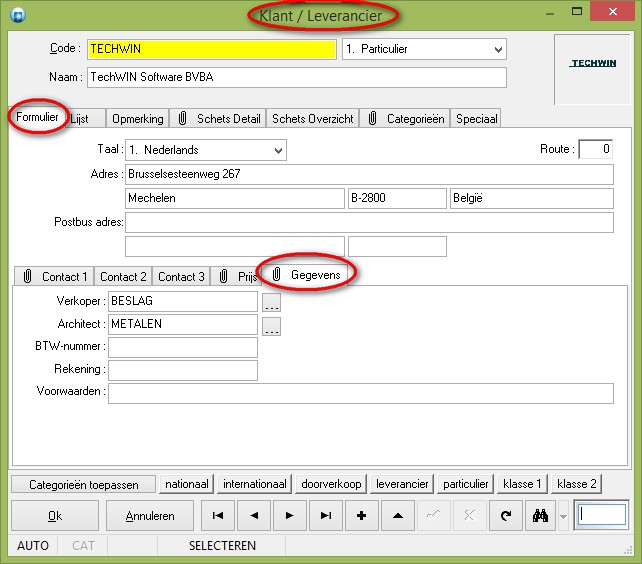The width and height of the screenshot is (642, 564).
Task: Click the grayed checkmark save button
Action: point(434,515)
